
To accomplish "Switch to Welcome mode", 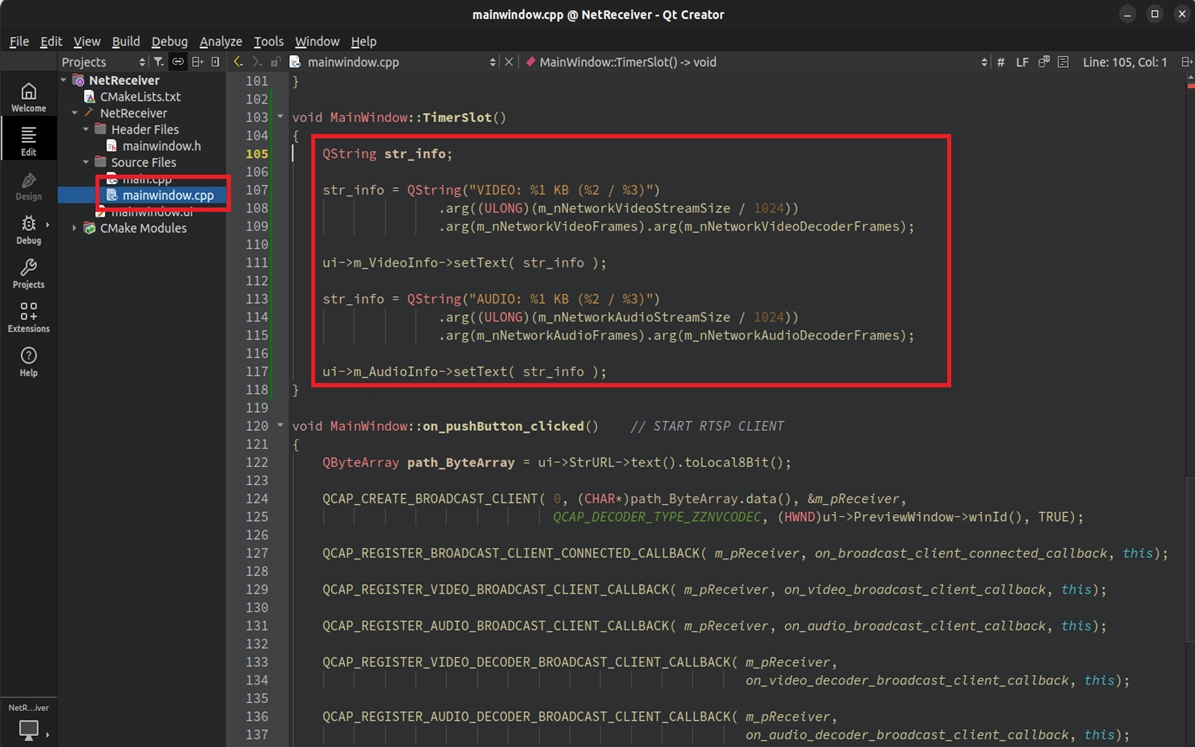I will point(28,97).
